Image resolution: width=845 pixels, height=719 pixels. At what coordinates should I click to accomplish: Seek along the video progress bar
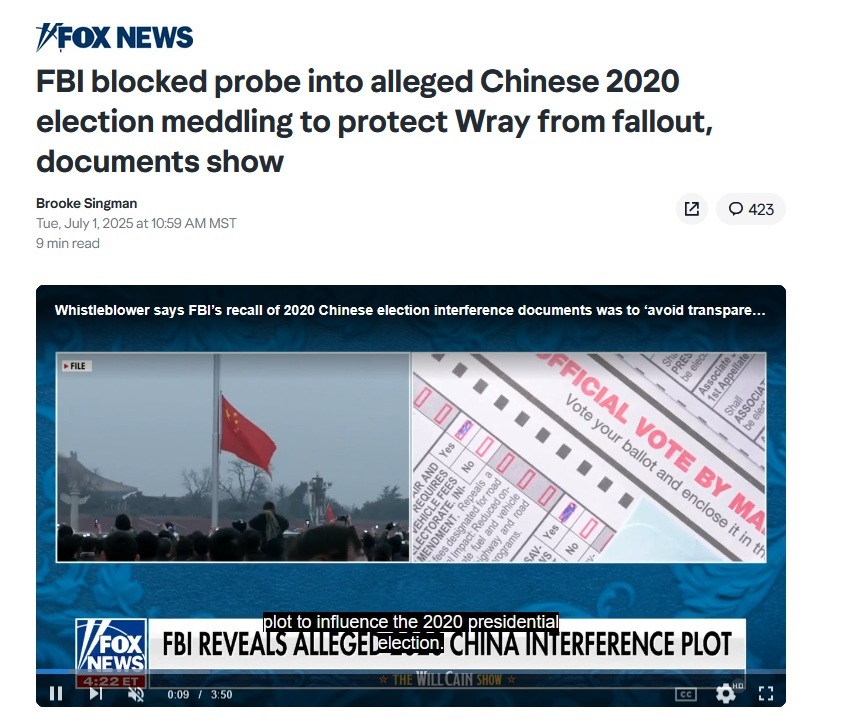click(411, 672)
